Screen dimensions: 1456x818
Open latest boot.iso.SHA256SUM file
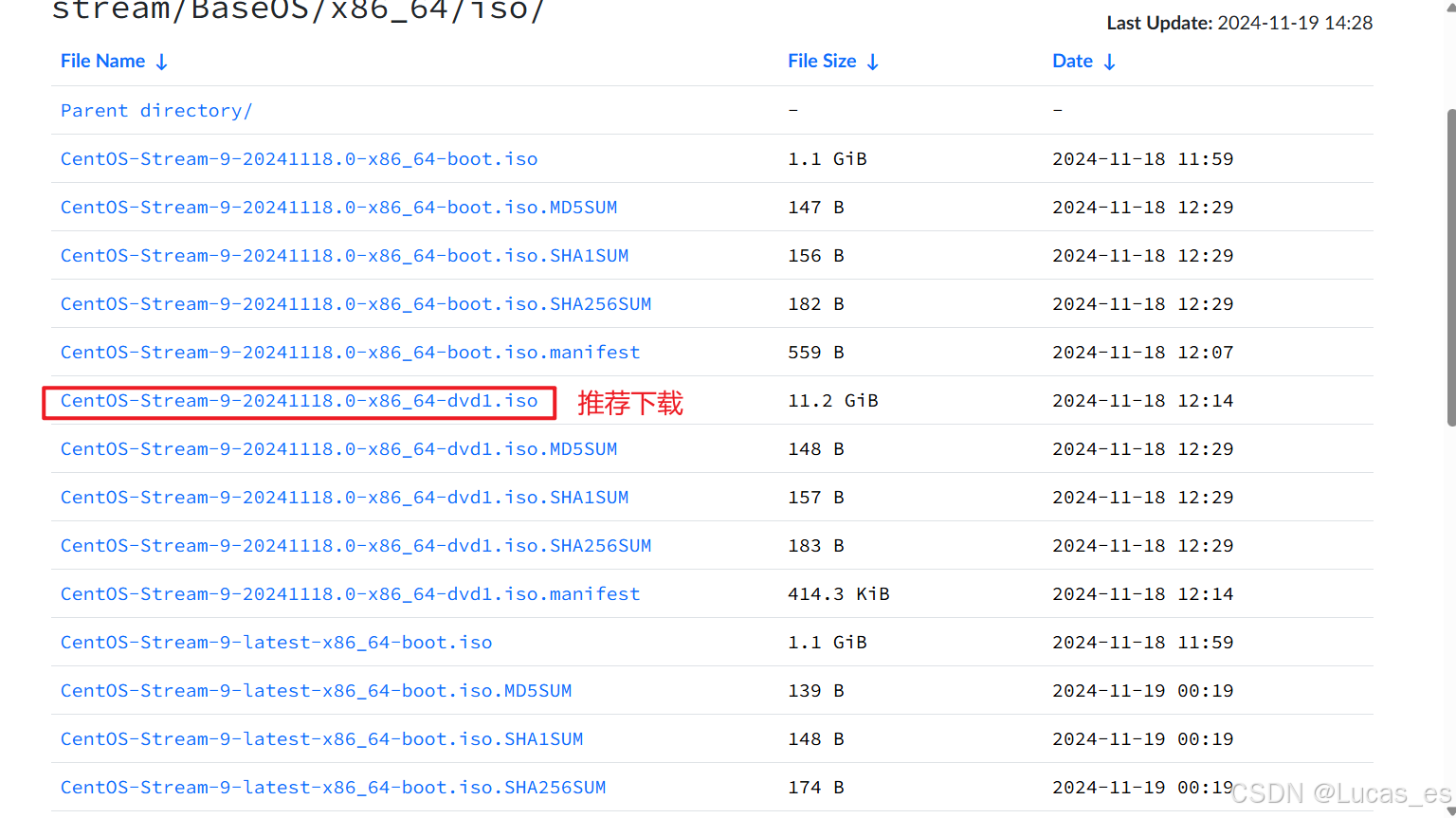tap(333, 787)
